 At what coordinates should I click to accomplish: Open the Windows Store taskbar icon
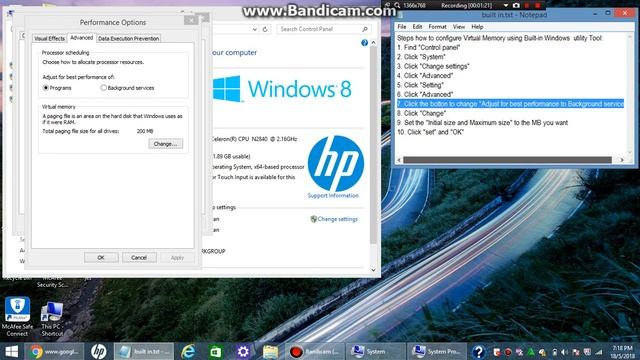216,351
